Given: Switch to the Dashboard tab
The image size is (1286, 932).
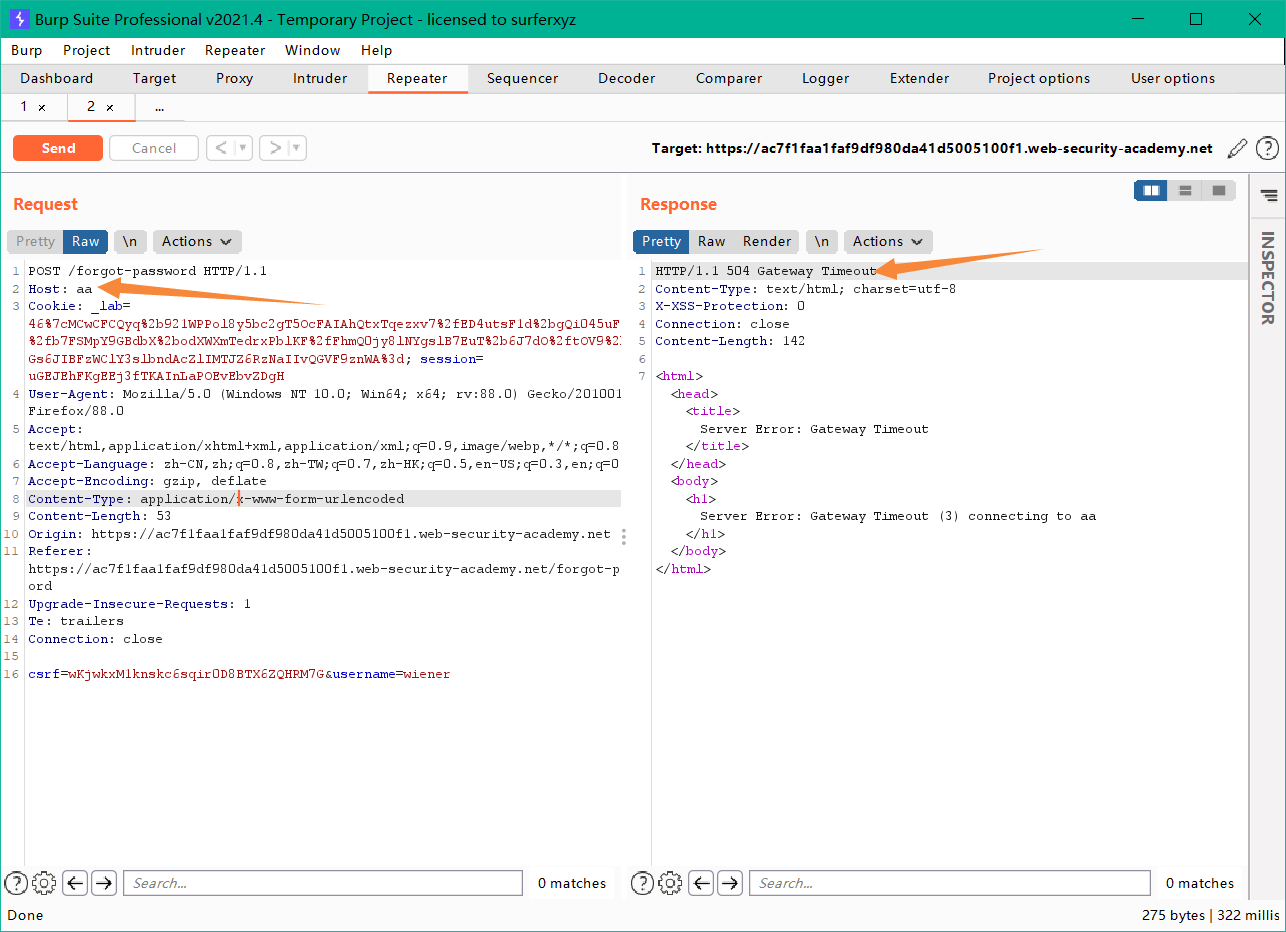Looking at the screenshot, I should tap(57, 78).
